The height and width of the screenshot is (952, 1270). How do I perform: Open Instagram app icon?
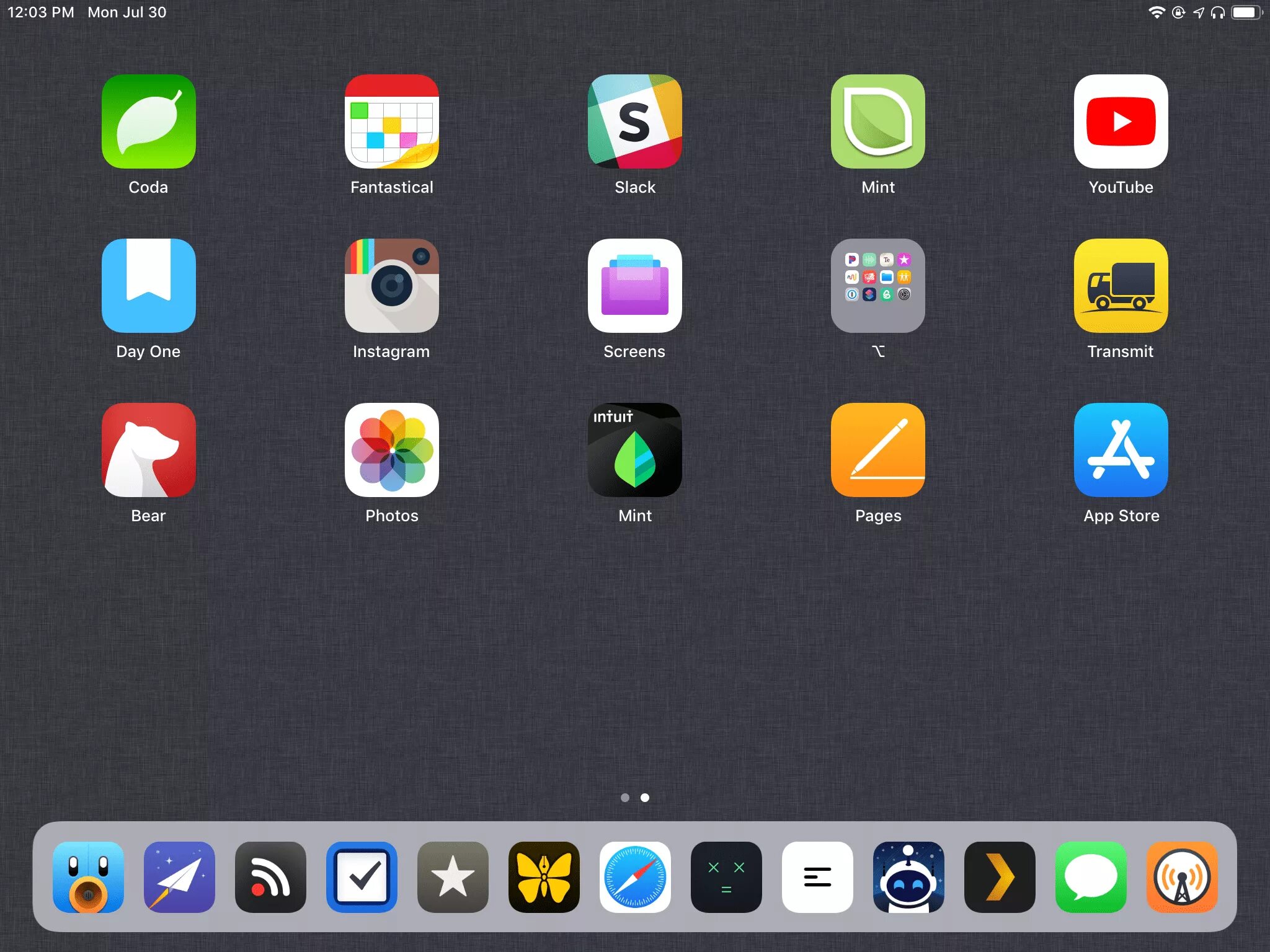point(391,286)
